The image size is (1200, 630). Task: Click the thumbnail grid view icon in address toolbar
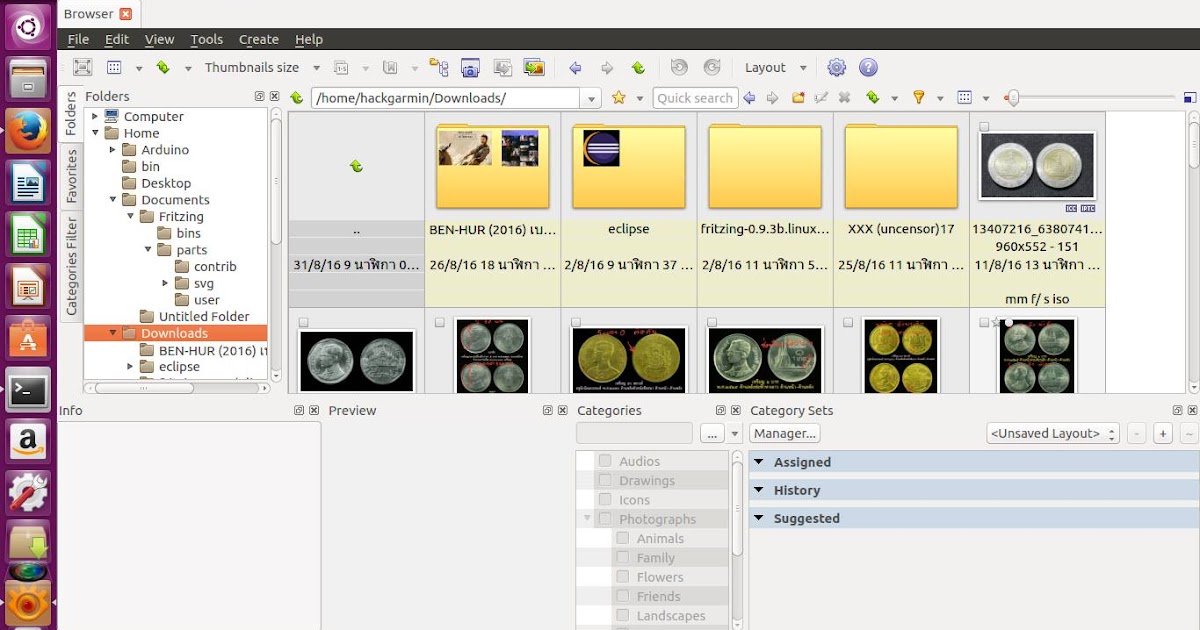coord(964,98)
